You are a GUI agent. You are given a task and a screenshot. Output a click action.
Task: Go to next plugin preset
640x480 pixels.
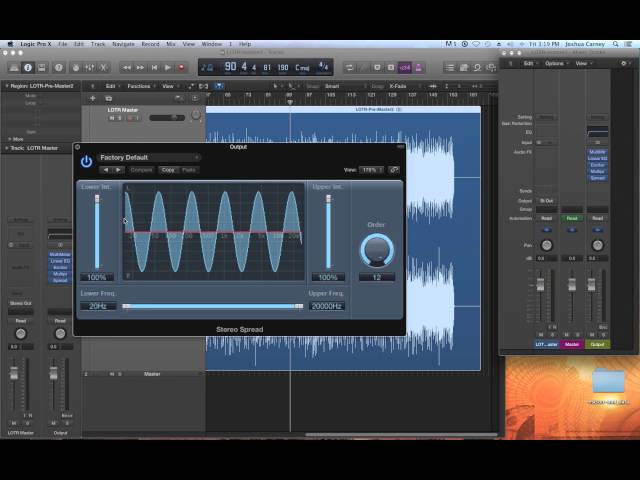pos(118,170)
